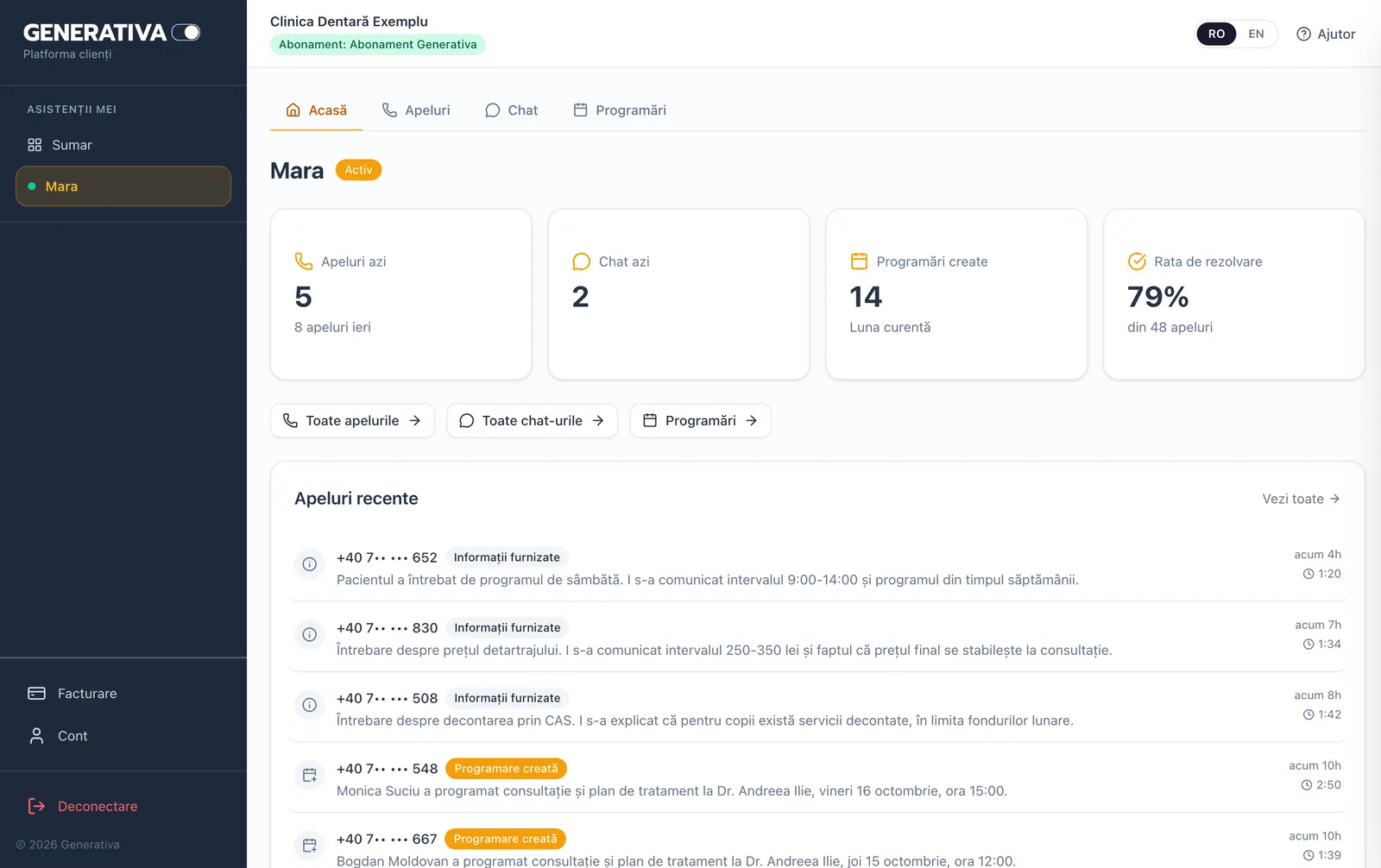Click Informații furnizate badge on call 508

(x=508, y=698)
